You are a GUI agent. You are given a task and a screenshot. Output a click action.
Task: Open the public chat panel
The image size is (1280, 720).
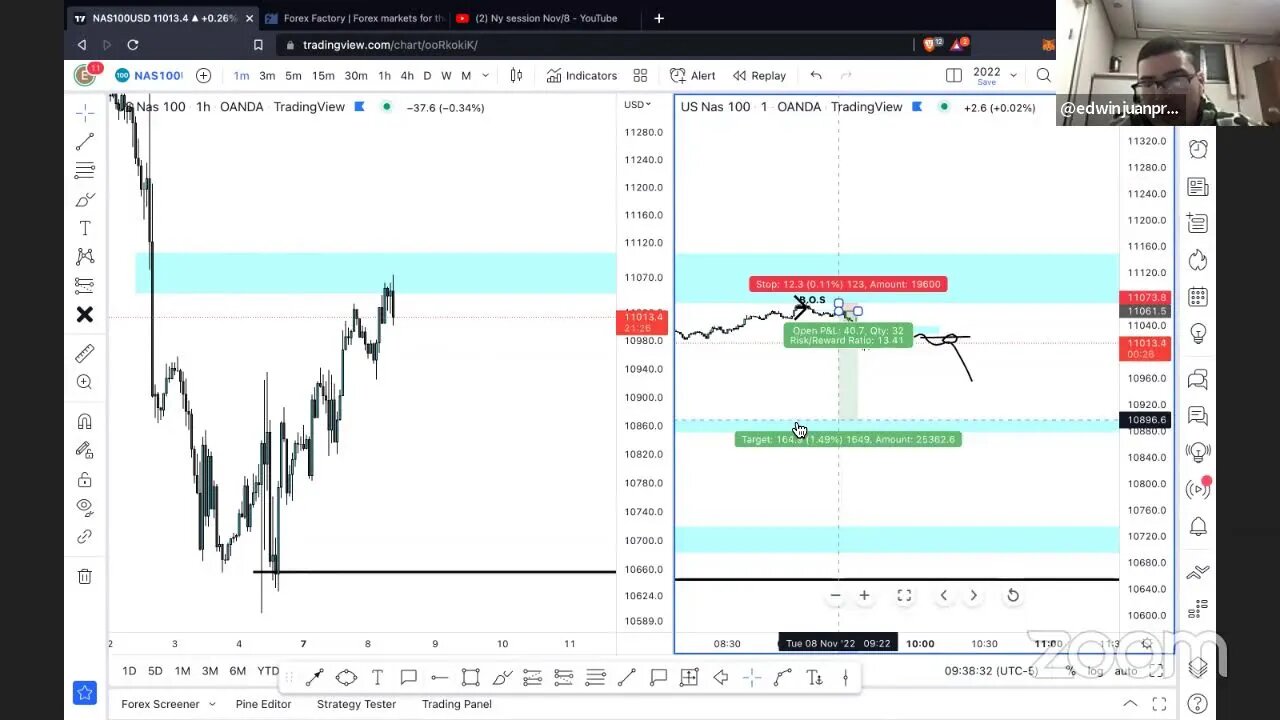1198,379
